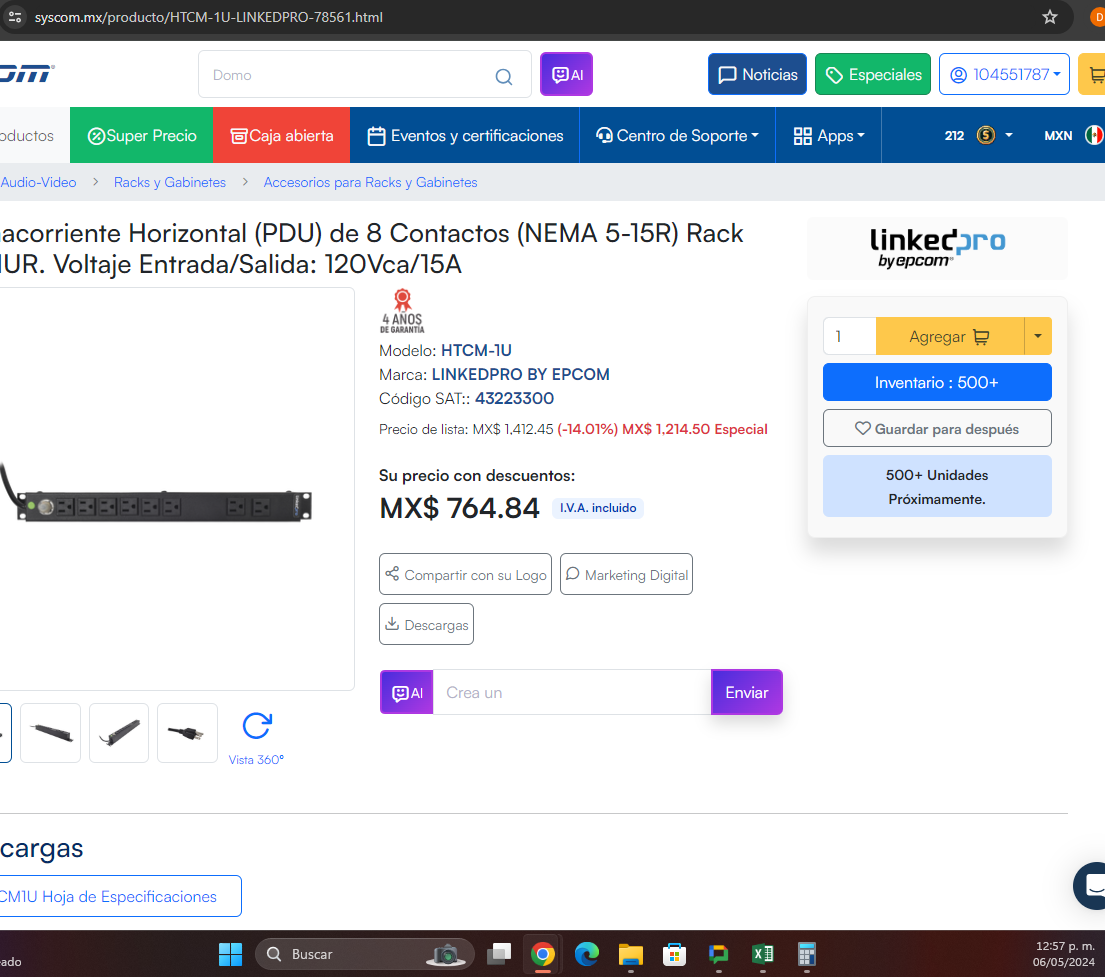Select the power plug thumbnail
This screenshot has width=1105, height=977.
click(x=187, y=733)
